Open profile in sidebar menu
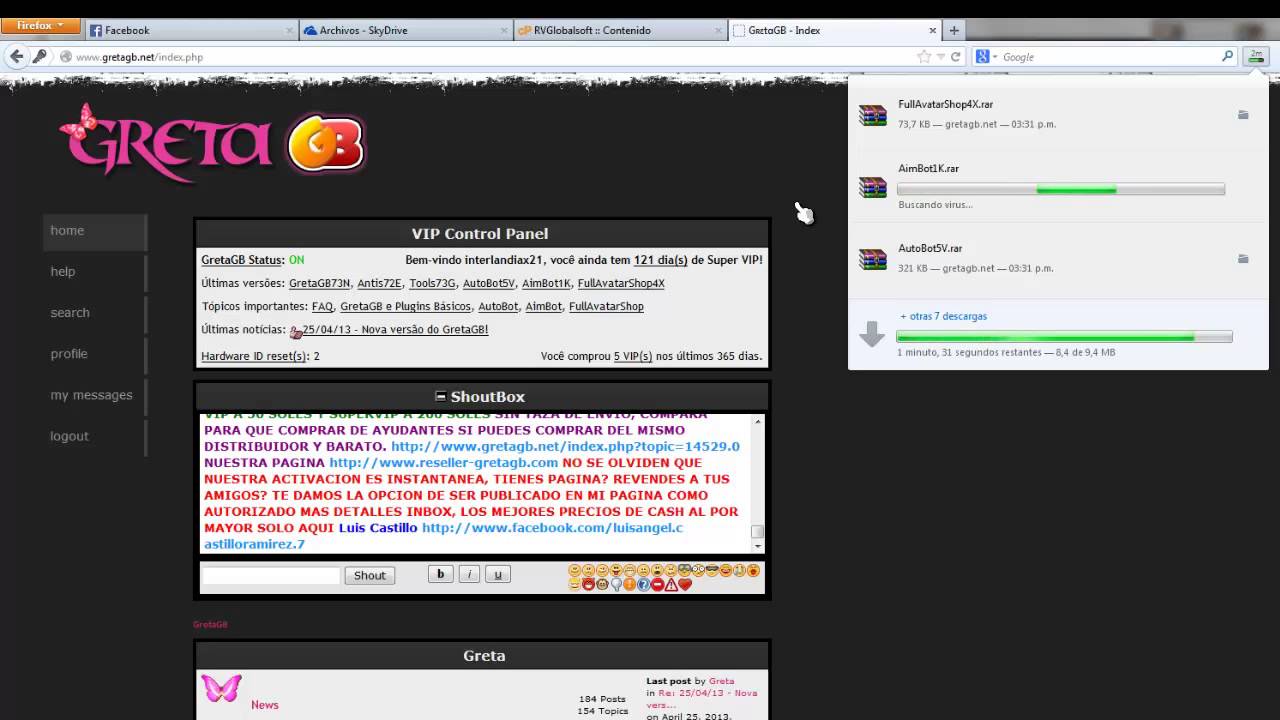This screenshot has width=1280, height=720. (x=95, y=354)
